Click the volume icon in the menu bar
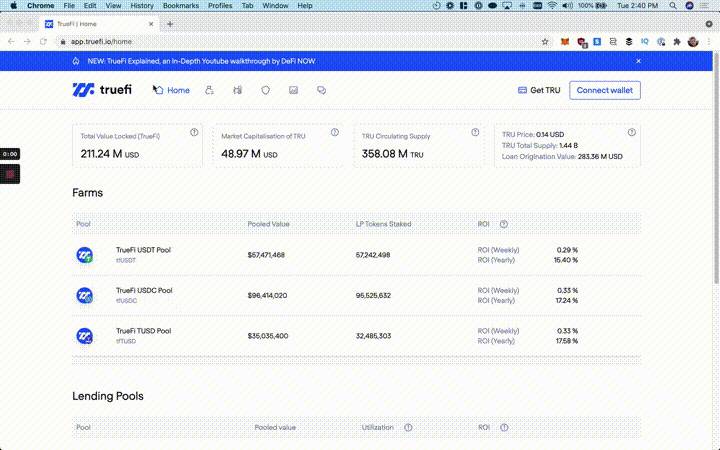The height and width of the screenshot is (450, 720). click(568, 6)
